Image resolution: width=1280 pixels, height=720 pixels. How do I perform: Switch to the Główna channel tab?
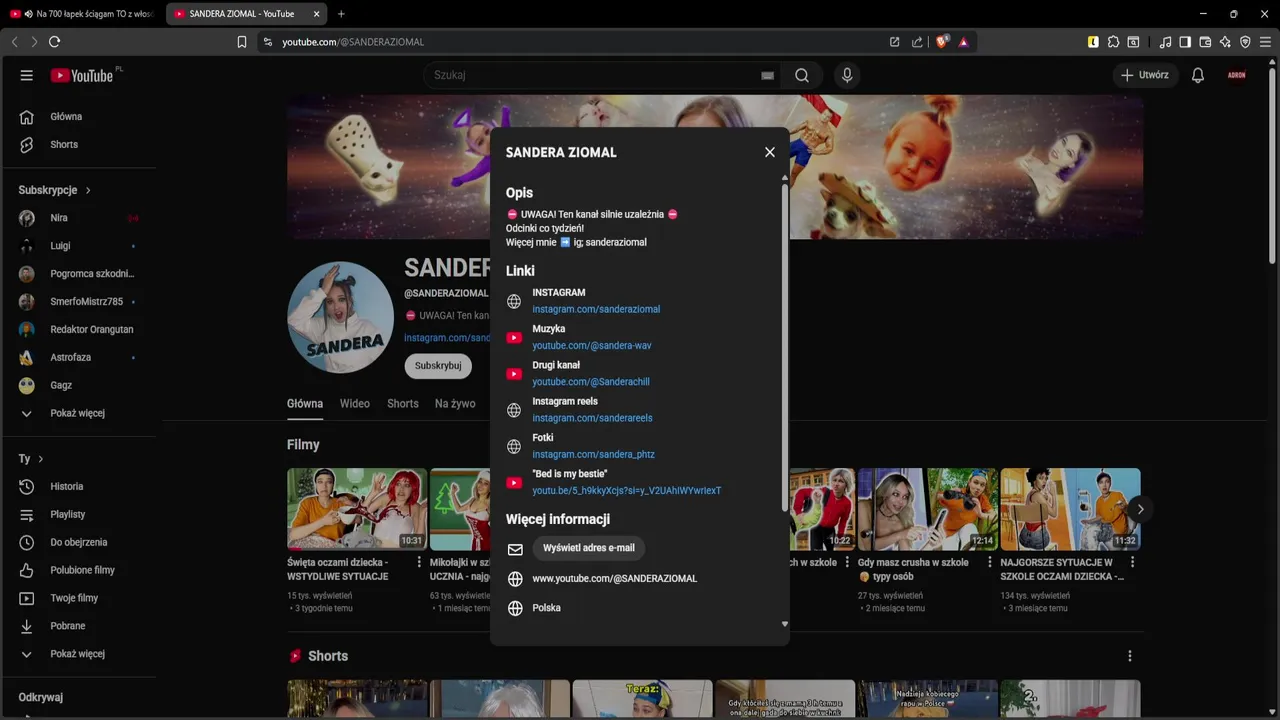coord(305,404)
